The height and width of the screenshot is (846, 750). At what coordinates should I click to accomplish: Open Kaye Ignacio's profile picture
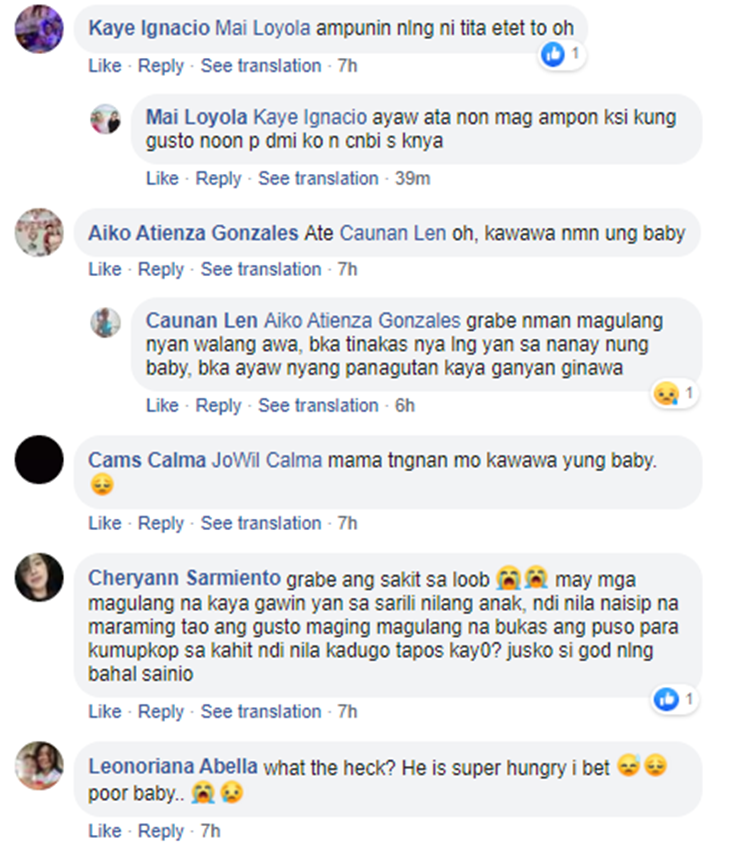coord(39,29)
